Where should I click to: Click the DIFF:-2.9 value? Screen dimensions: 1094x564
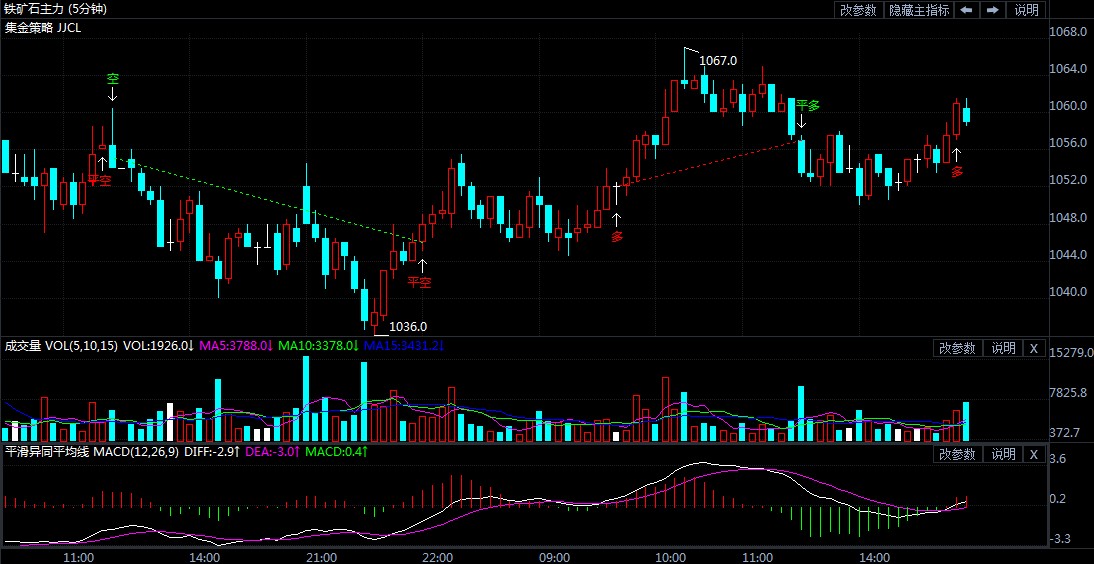pos(213,452)
